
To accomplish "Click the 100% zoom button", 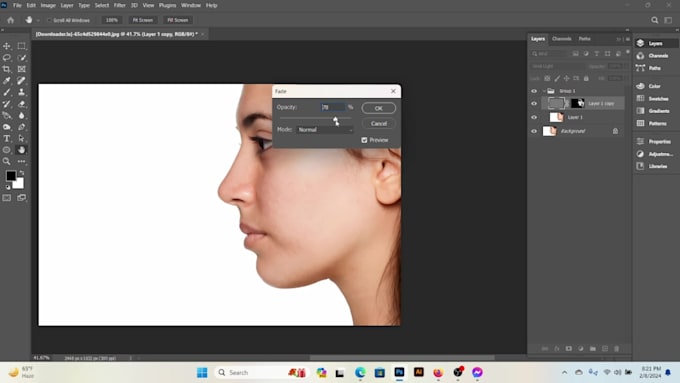I will (x=111, y=20).
